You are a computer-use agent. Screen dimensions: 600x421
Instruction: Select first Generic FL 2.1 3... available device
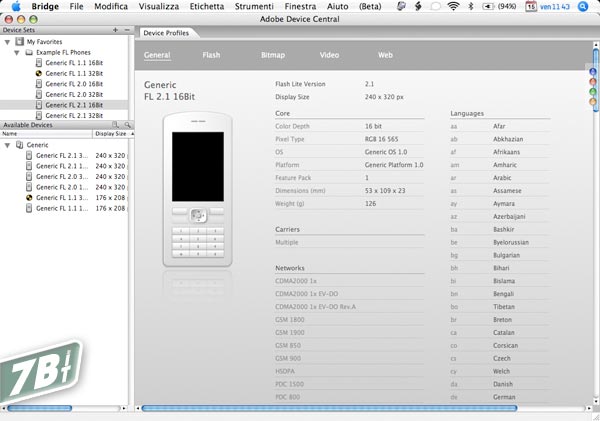[62, 155]
